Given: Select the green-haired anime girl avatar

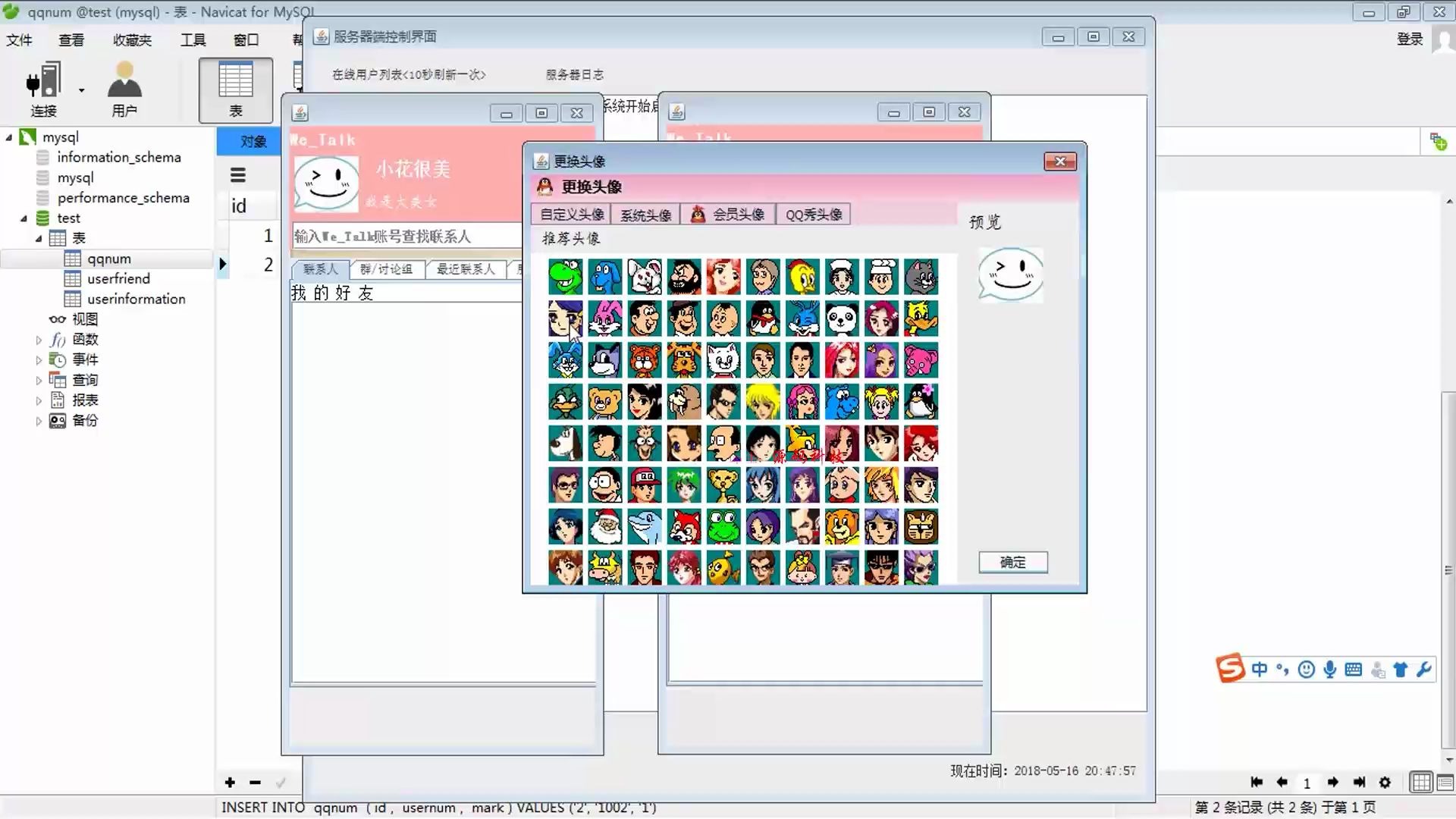Looking at the screenshot, I should 684,485.
